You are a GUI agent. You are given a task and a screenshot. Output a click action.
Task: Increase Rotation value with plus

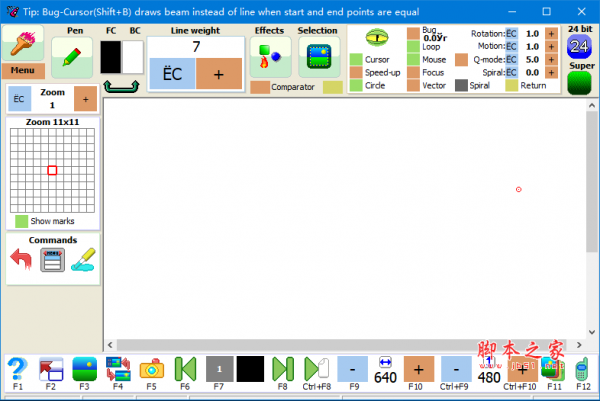pos(551,34)
